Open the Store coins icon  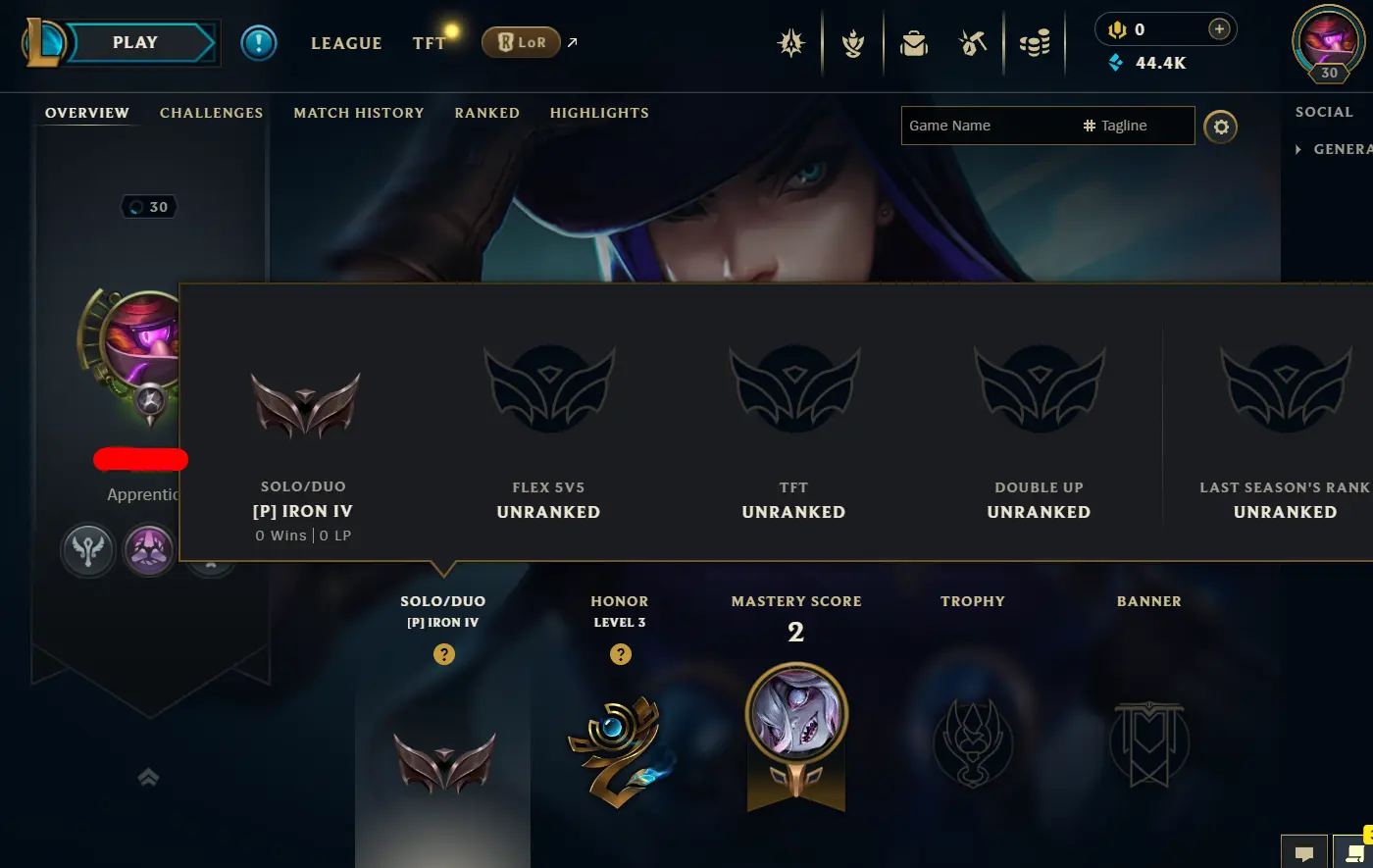click(x=1035, y=43)
